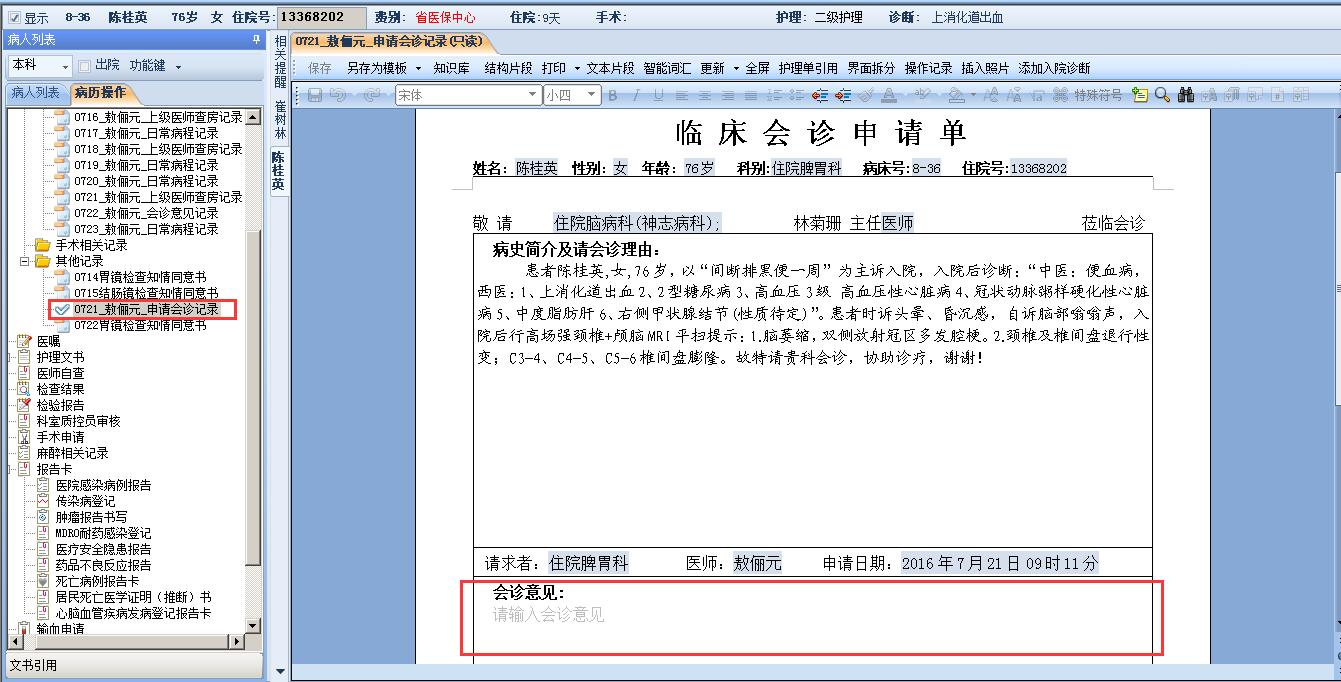
Task: Click the 手术相关记录 folder icon
Action: [x=43, y=245]
